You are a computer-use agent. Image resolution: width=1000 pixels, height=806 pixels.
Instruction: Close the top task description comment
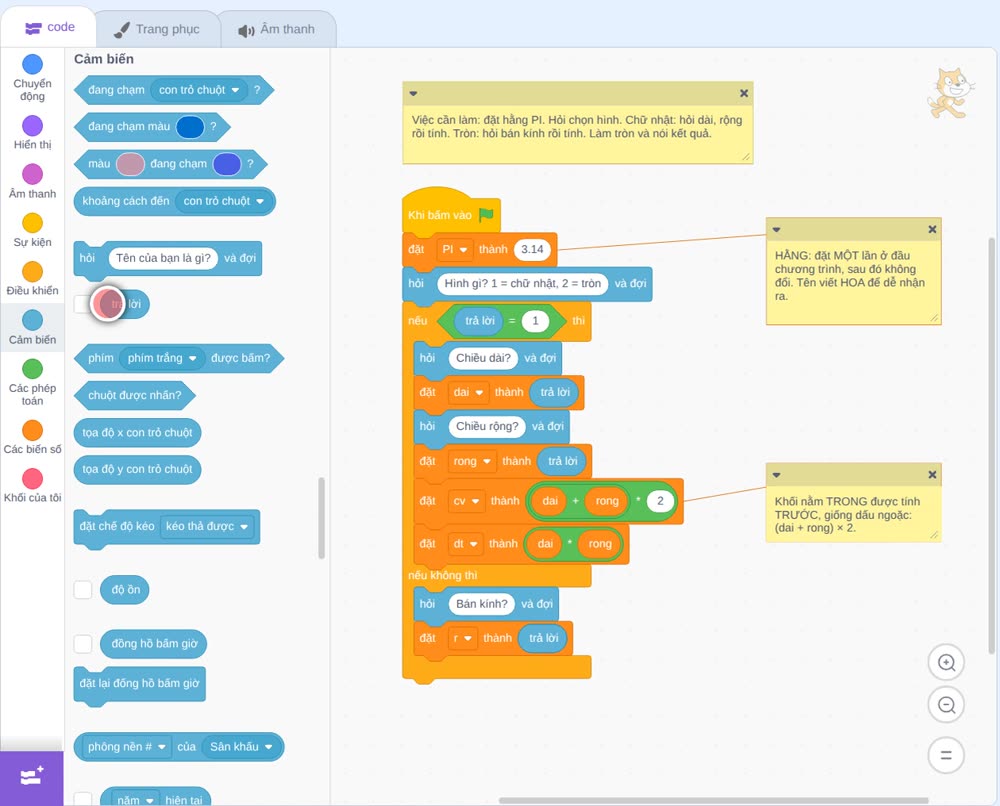[744, 93]
